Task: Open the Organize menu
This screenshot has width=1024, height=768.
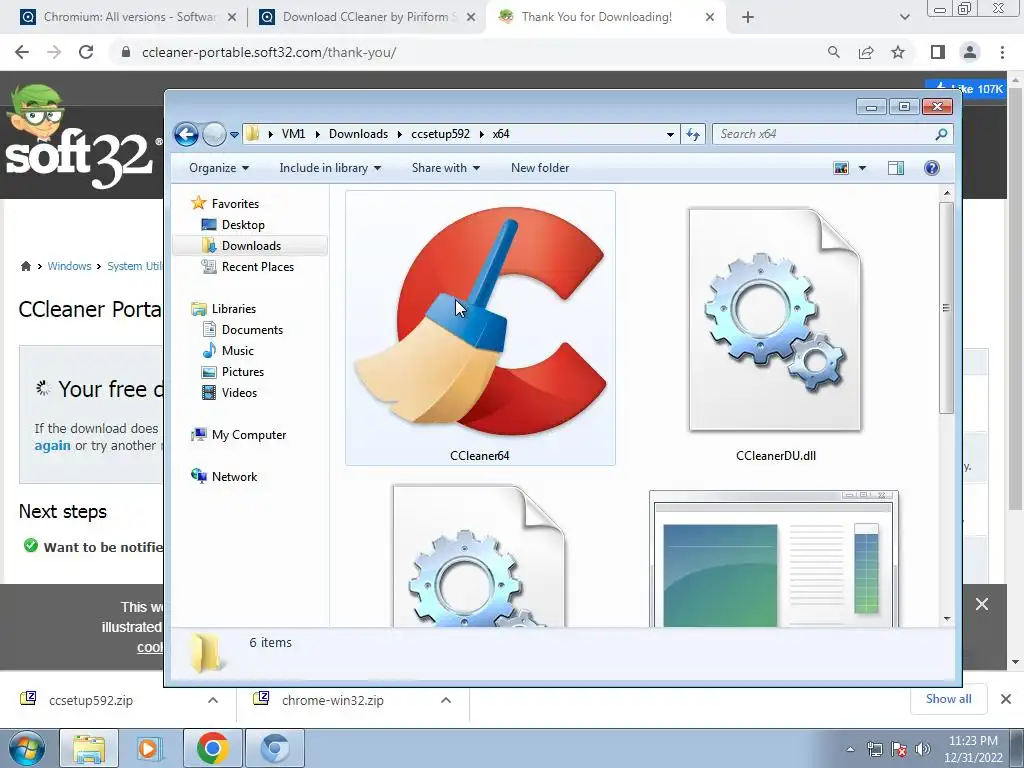Action: [219, 168]
